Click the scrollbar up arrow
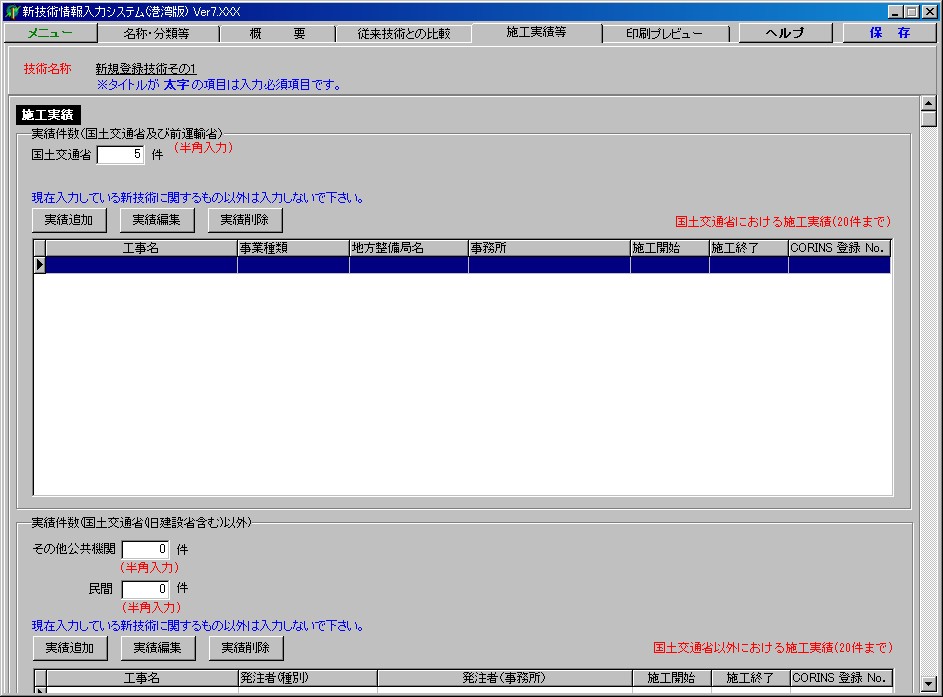The height and width of the screenshot is (697, 943). tap(928, 103)
